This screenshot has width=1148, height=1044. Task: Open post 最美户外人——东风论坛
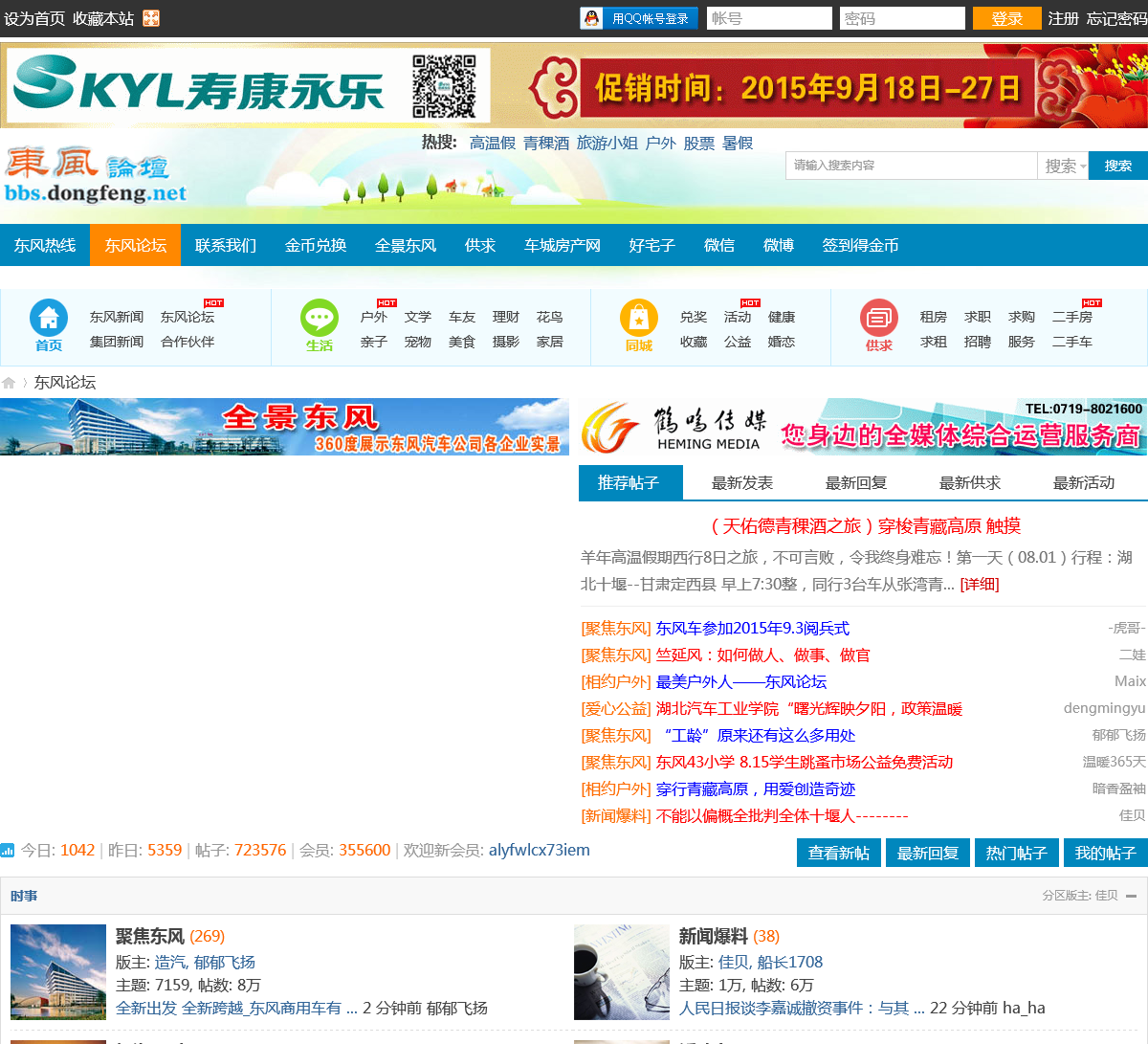click(741, 681)
